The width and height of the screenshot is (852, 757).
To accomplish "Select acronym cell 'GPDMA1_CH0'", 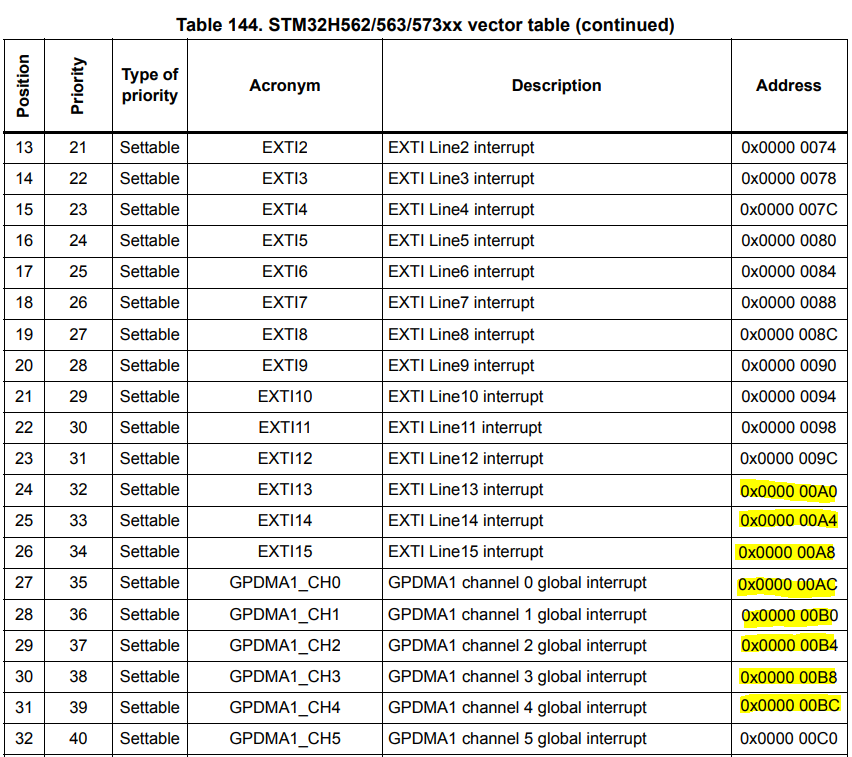I will pyautogui.click(x=285, y=583).
